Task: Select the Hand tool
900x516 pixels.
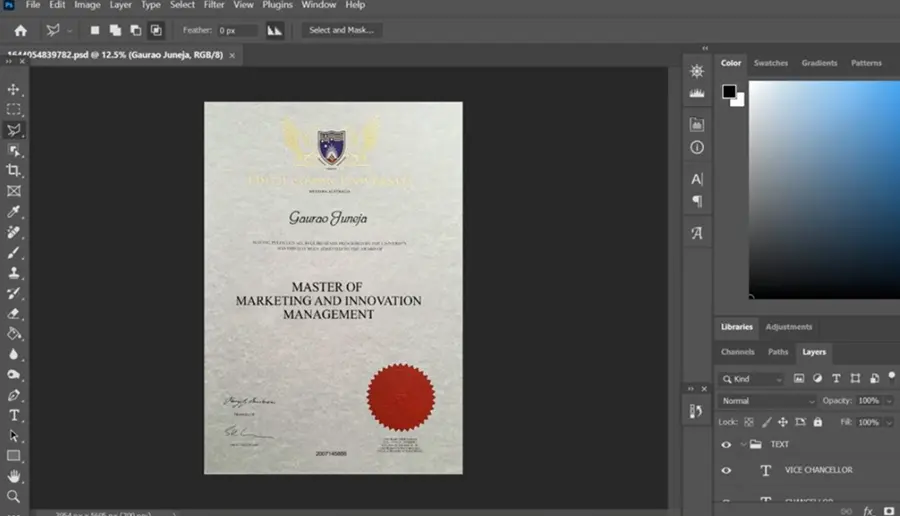Action: pos(13,476)
